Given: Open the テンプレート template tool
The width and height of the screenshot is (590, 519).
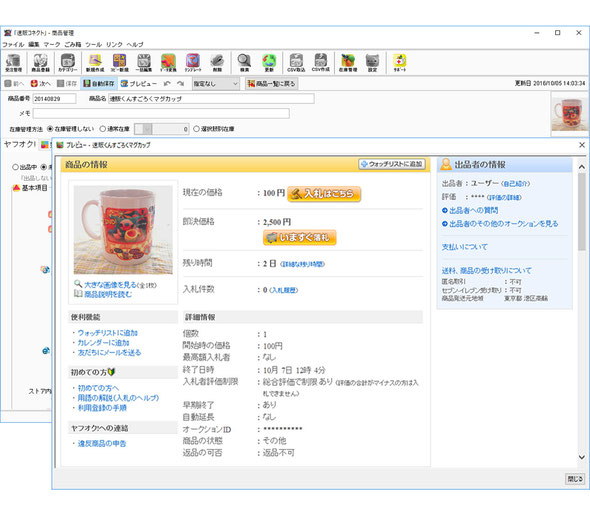Looking at the screenshot, I should pos(193,63).
